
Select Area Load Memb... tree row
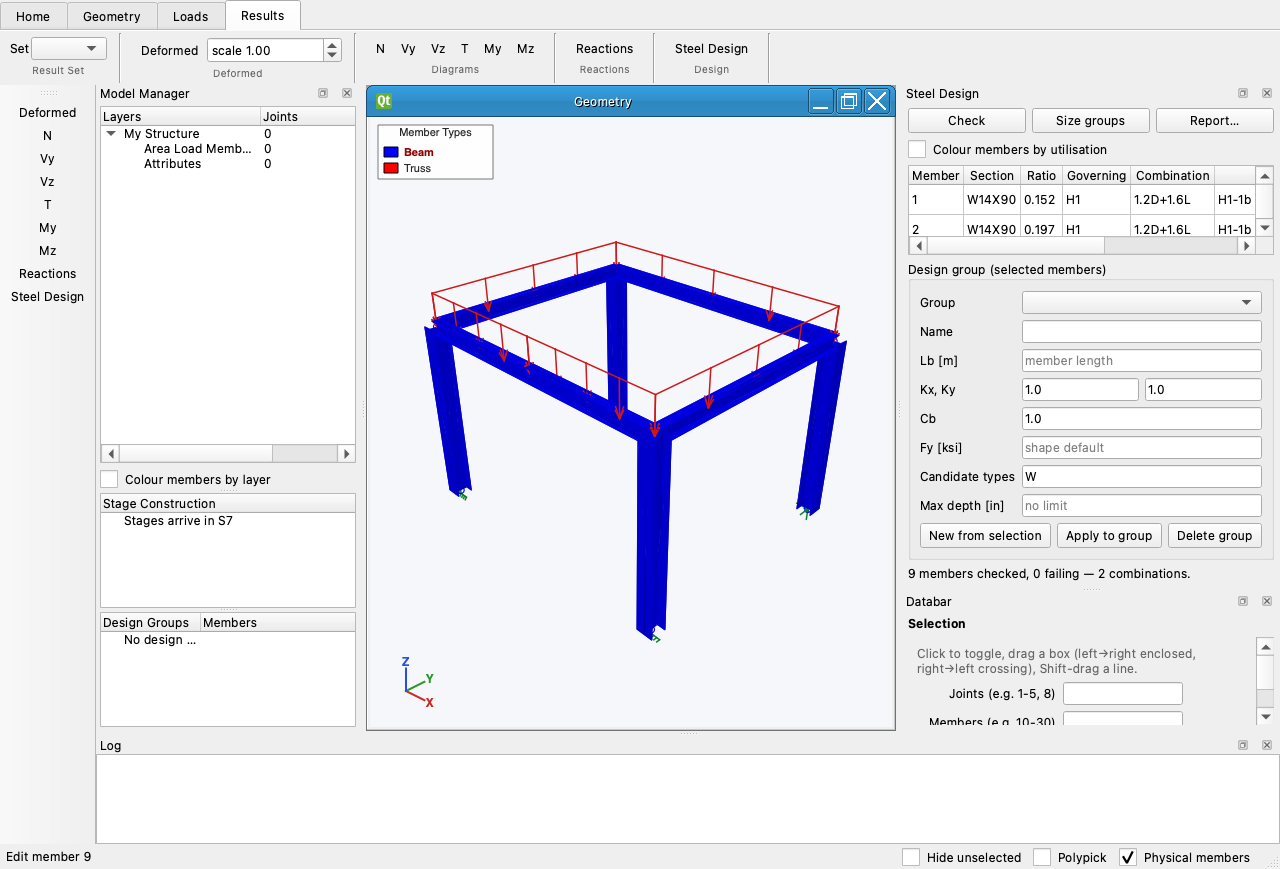click(x=228, y=149)
